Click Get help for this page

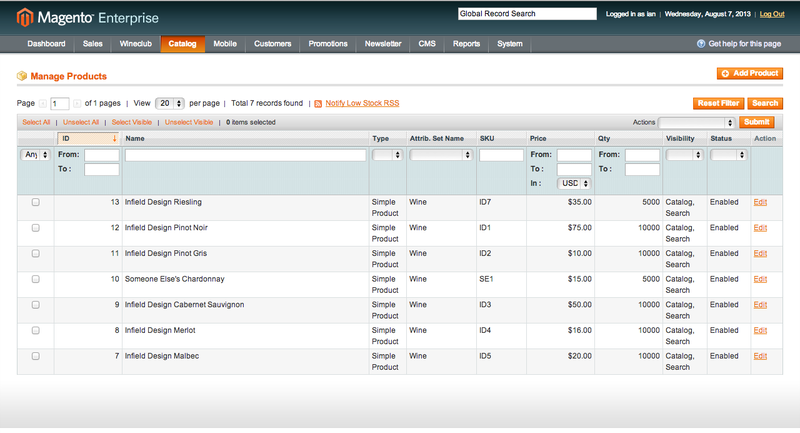tap(744, 44)
